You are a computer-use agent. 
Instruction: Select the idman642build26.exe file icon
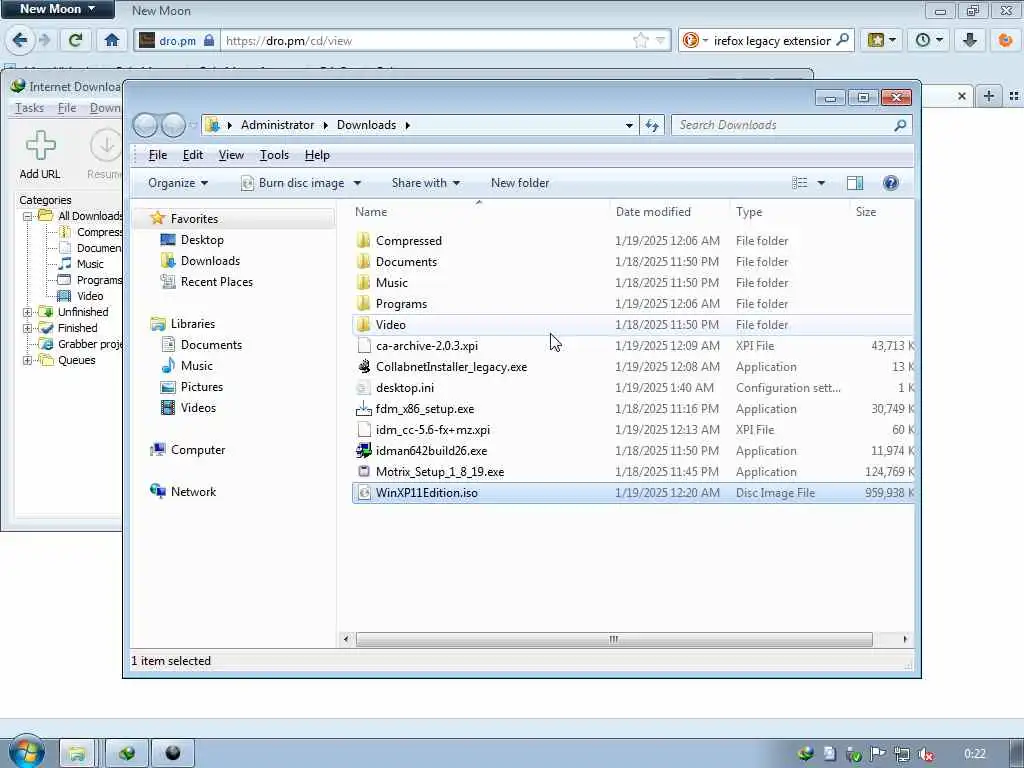point(364,451)
